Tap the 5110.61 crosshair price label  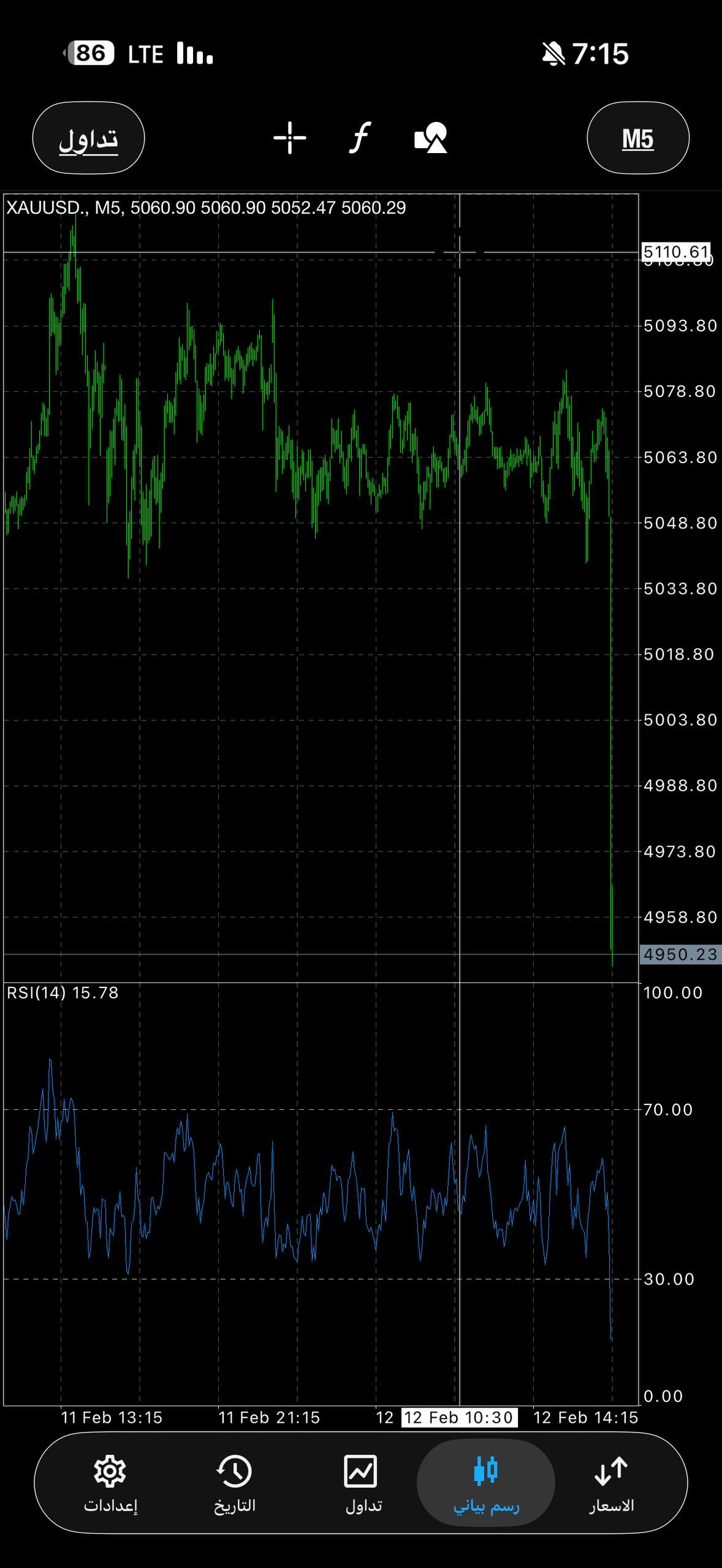pyautogui.click(x=676, y=252)
